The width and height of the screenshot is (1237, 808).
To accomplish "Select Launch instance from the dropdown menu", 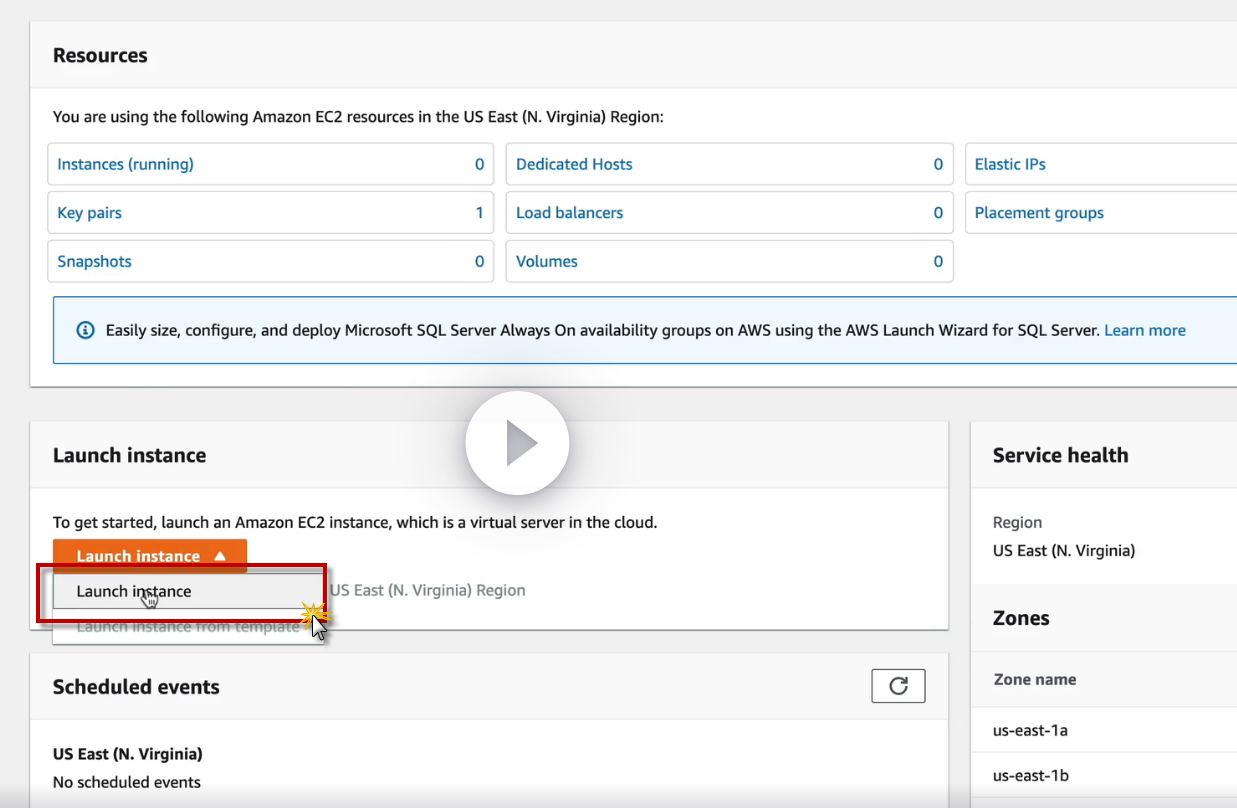I will click(134, 591).
